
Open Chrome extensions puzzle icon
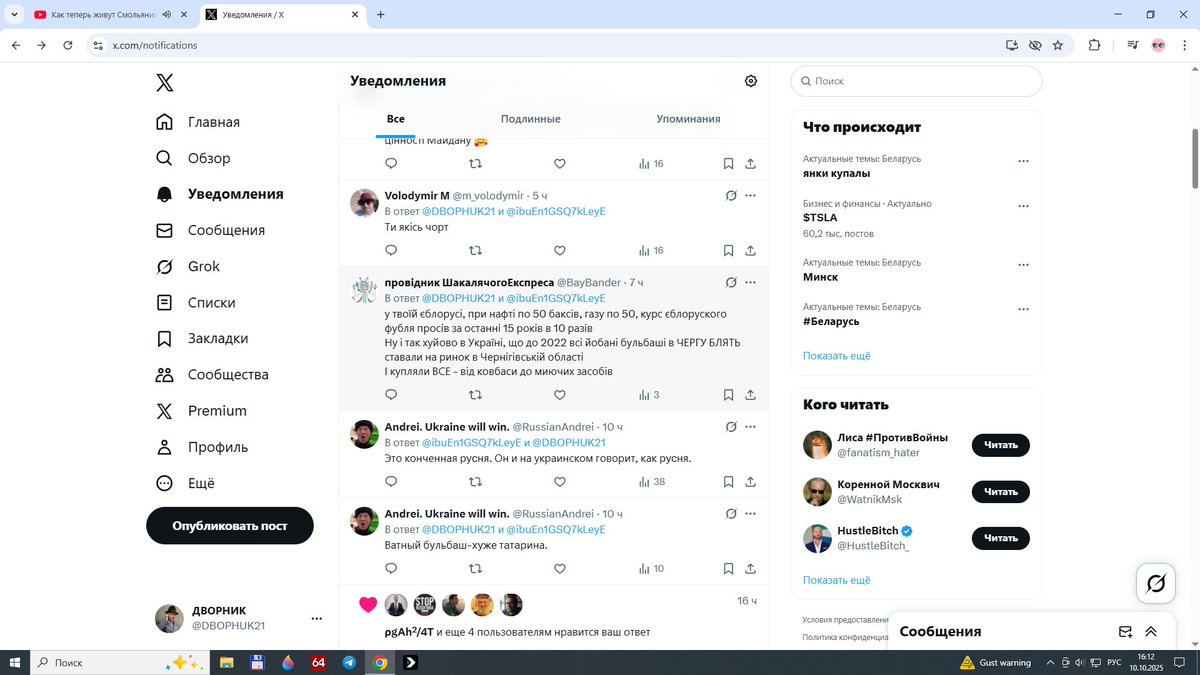click(1094, 45)
